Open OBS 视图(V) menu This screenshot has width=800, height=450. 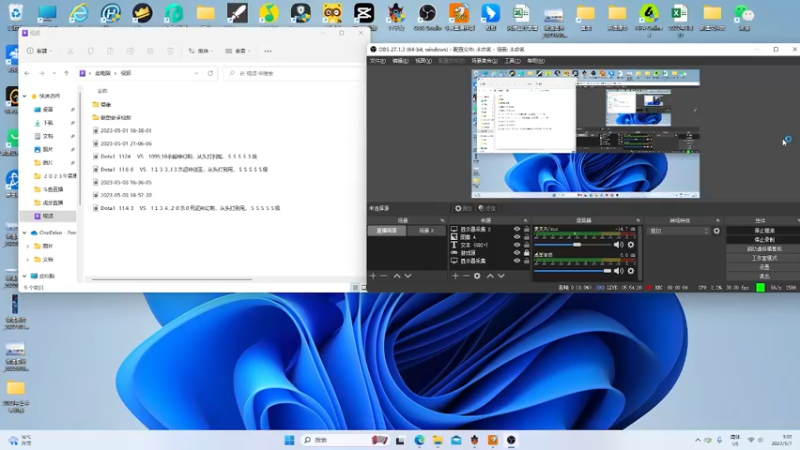423,61
